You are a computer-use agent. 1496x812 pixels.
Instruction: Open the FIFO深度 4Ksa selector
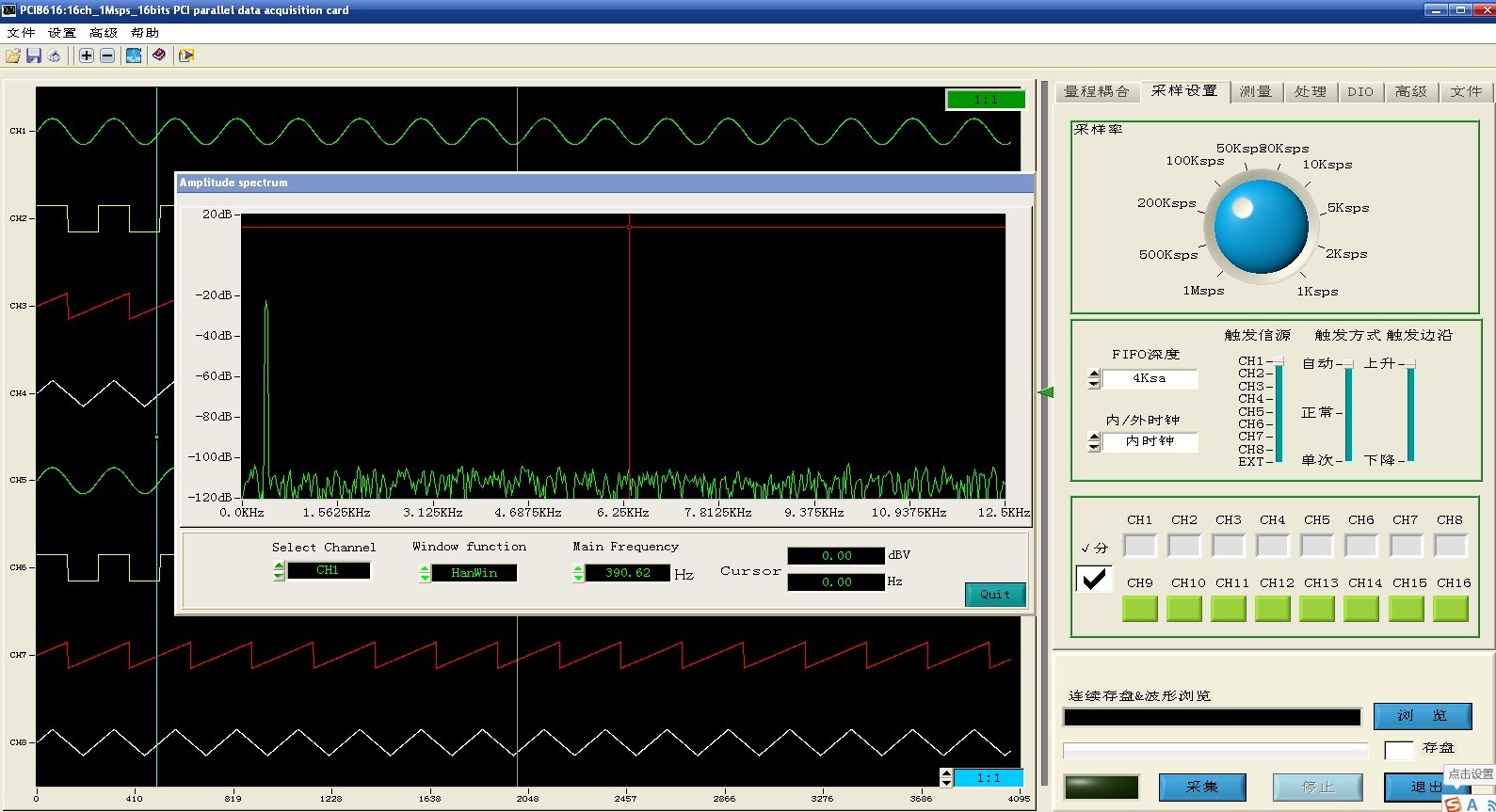click(x=1149, y=378)
